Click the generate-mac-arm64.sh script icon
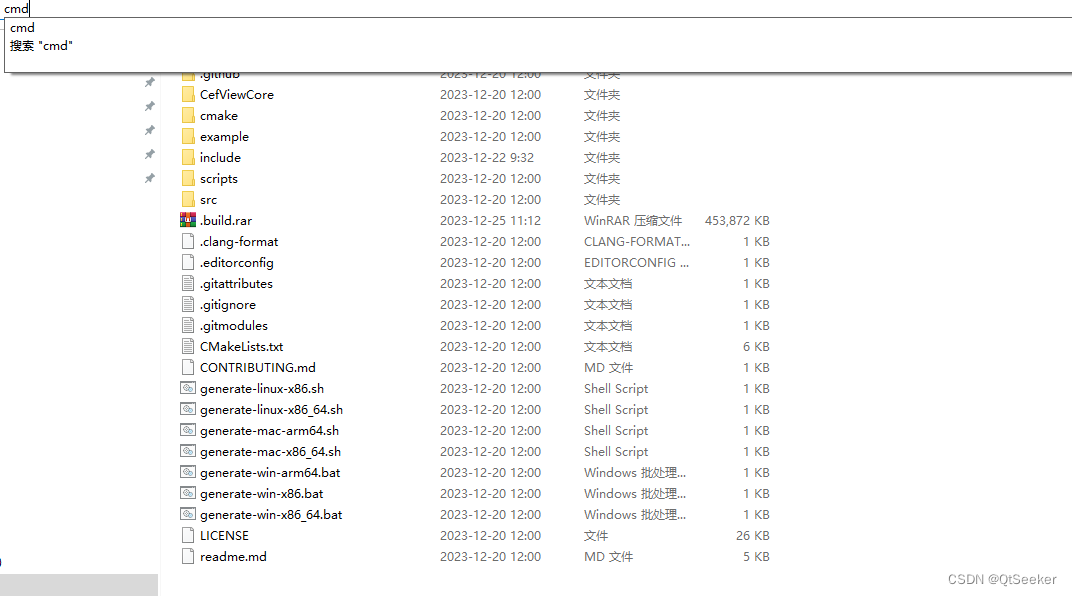This screenshot has width=1072, height=596. tap(188, 431)
